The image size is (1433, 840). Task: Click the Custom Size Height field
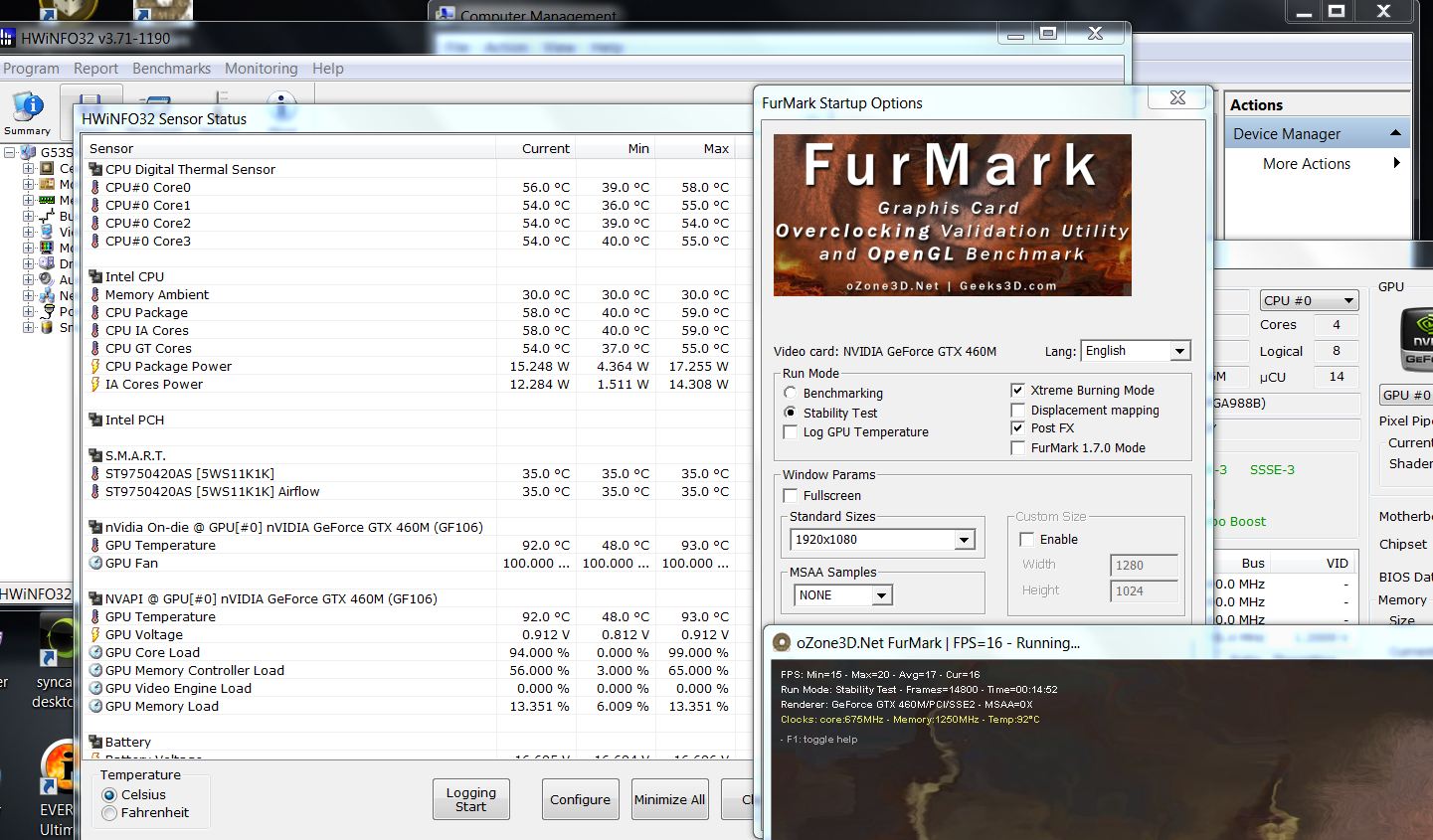1144,590
